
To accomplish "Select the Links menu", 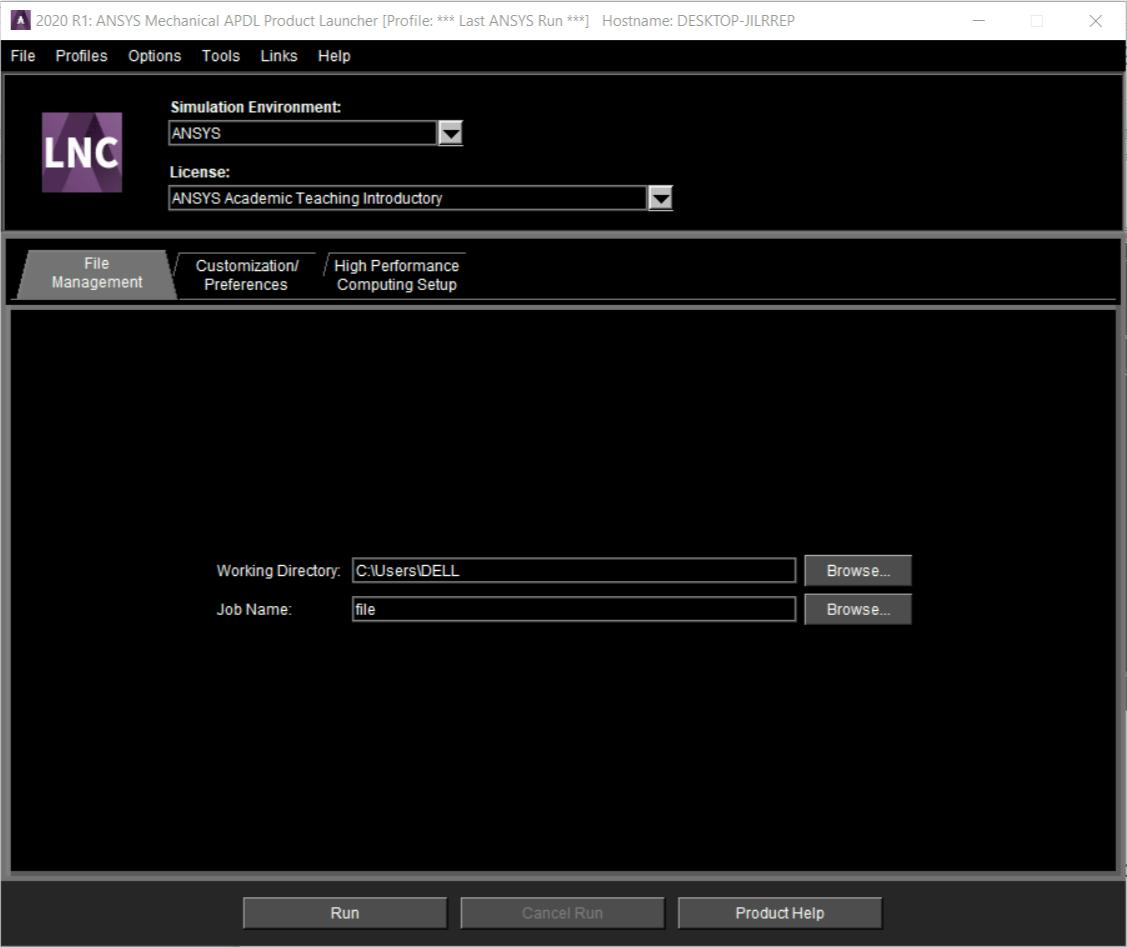I will coord(279,56).
